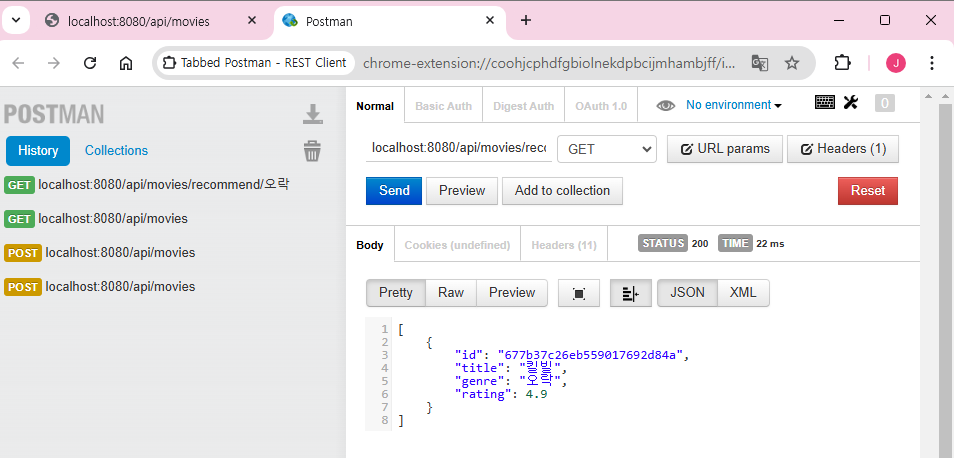Click the request Preview button next to Send
Viewport: 954px width, 458px height.
[462, 191]
